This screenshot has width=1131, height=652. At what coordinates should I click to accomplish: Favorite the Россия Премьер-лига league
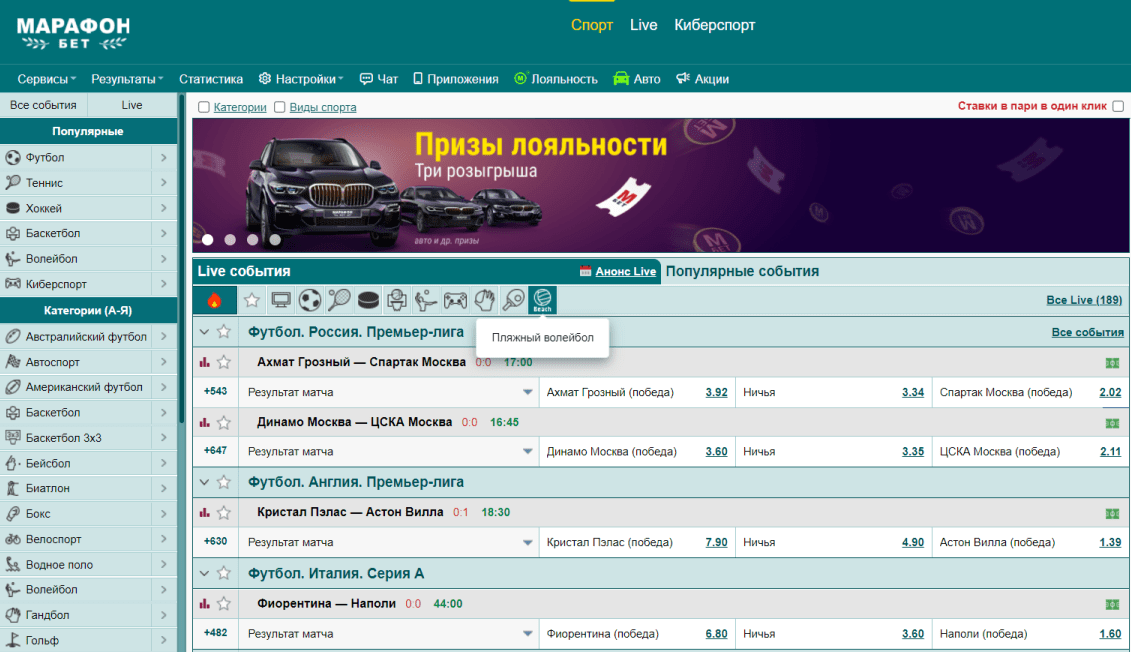[224, 332]
